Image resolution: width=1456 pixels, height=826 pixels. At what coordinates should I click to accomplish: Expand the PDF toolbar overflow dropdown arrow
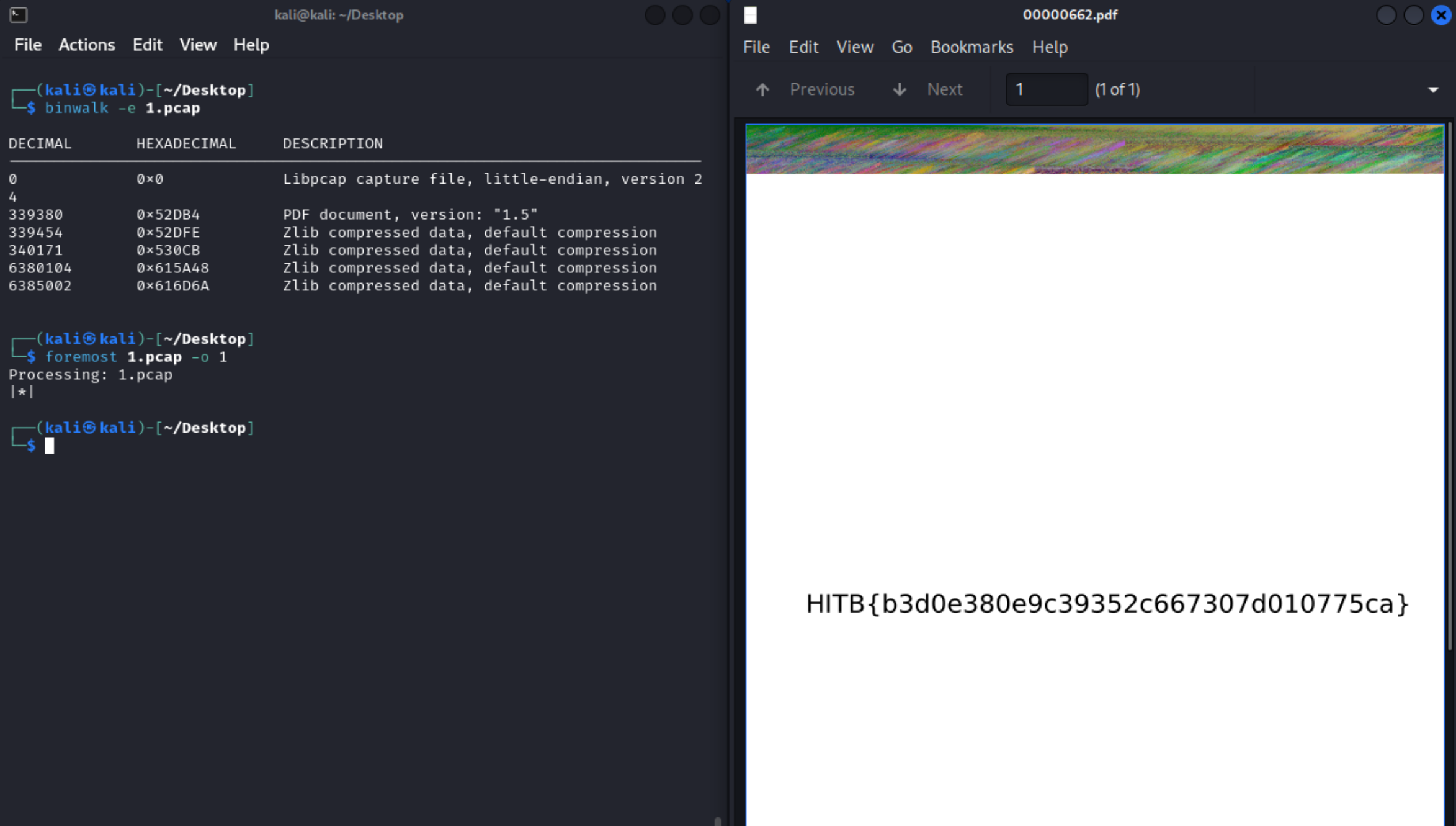tap(1433, 89)
